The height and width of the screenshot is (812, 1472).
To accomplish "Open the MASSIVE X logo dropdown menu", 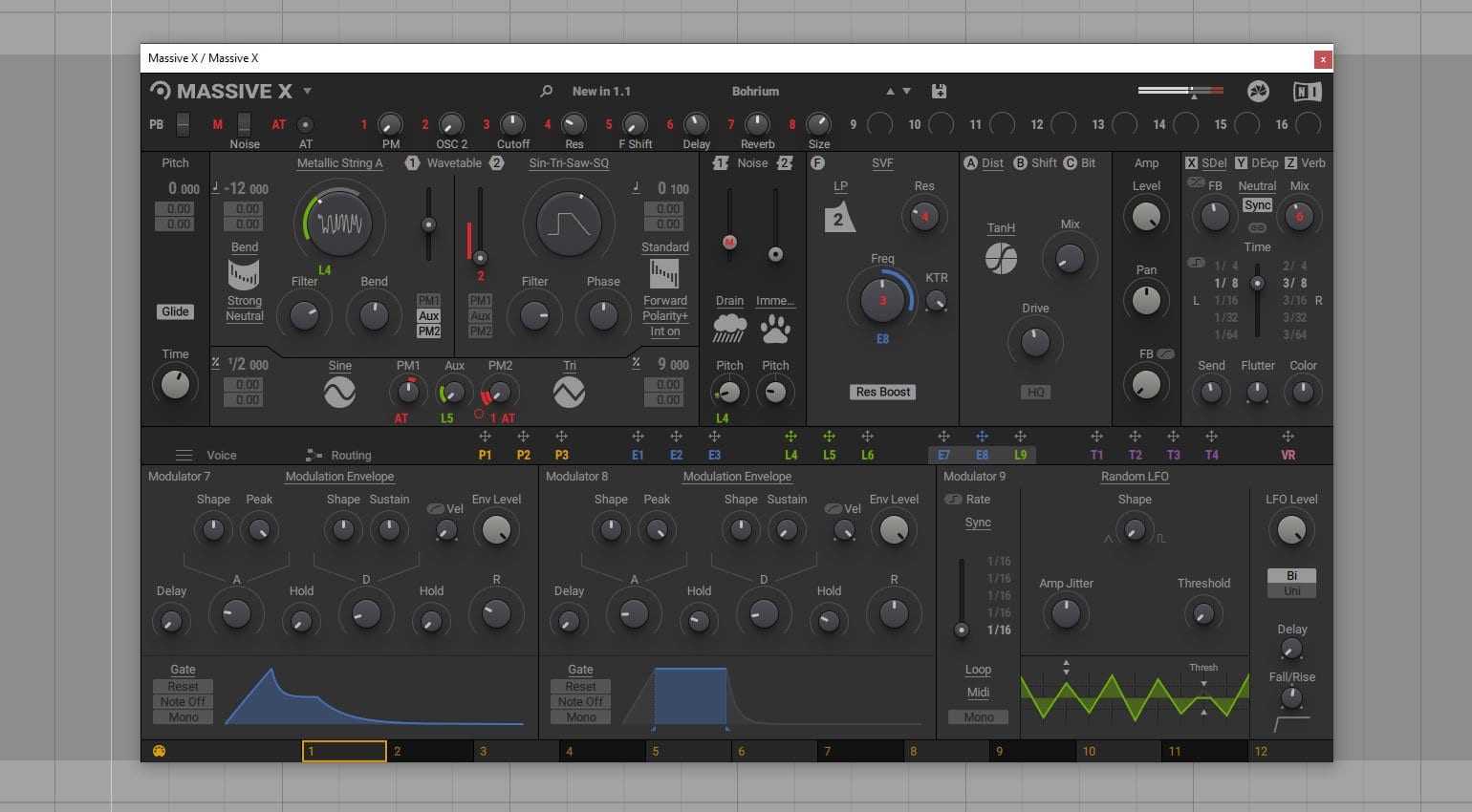I will coord(307,91).
